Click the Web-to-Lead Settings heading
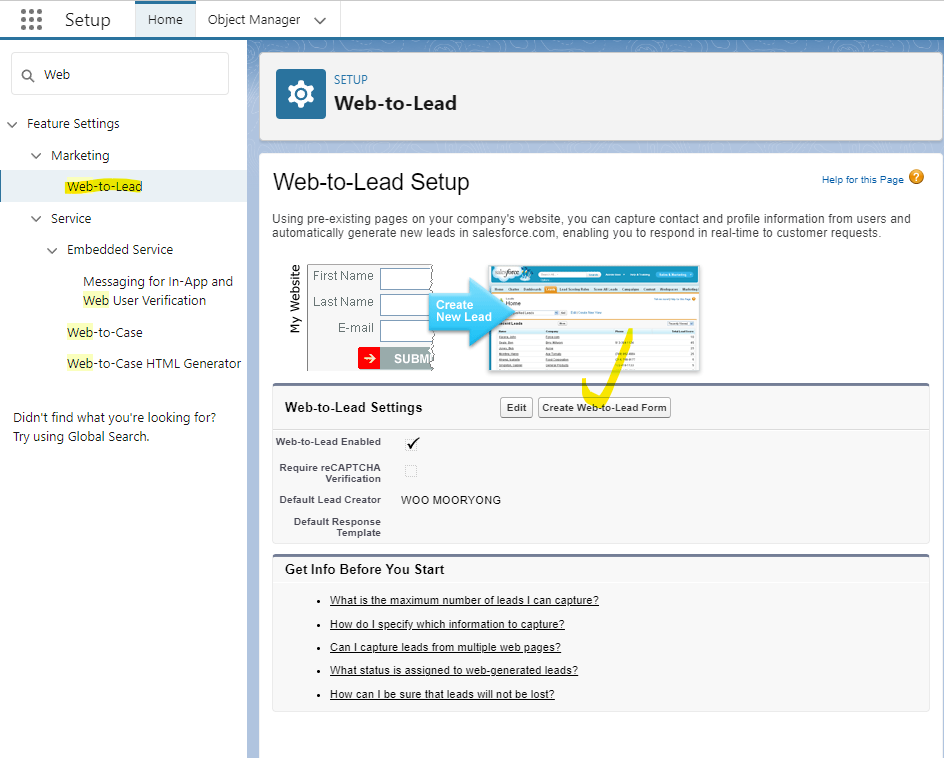Viewport: 944px width, 758px height. 353,408
